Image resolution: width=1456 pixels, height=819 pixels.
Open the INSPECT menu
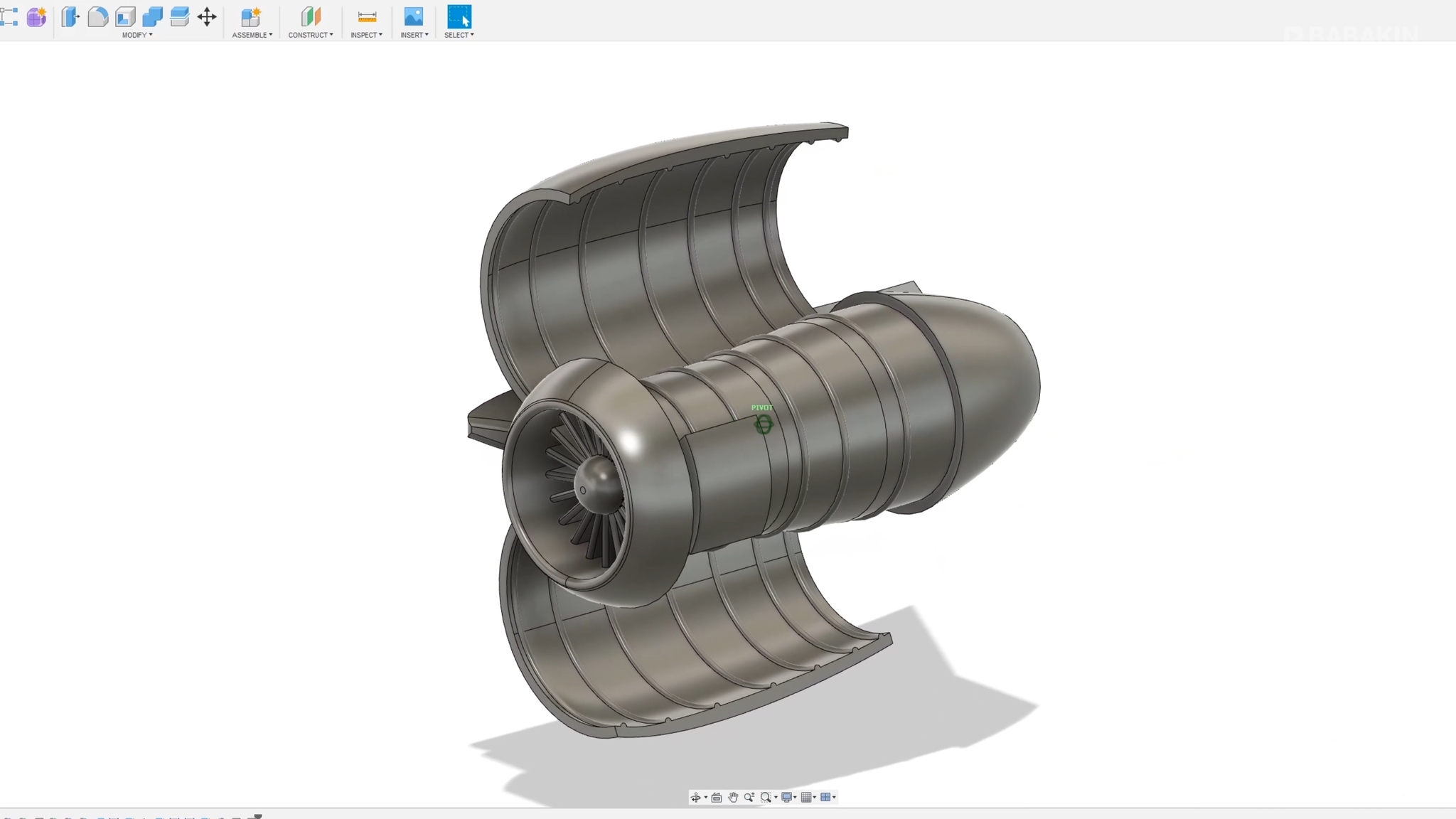[366, 35]
